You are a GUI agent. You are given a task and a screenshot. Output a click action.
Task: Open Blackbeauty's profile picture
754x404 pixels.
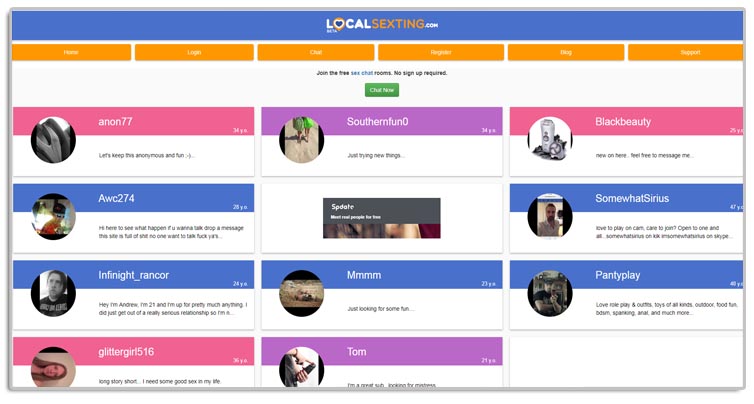coord(550,140)
